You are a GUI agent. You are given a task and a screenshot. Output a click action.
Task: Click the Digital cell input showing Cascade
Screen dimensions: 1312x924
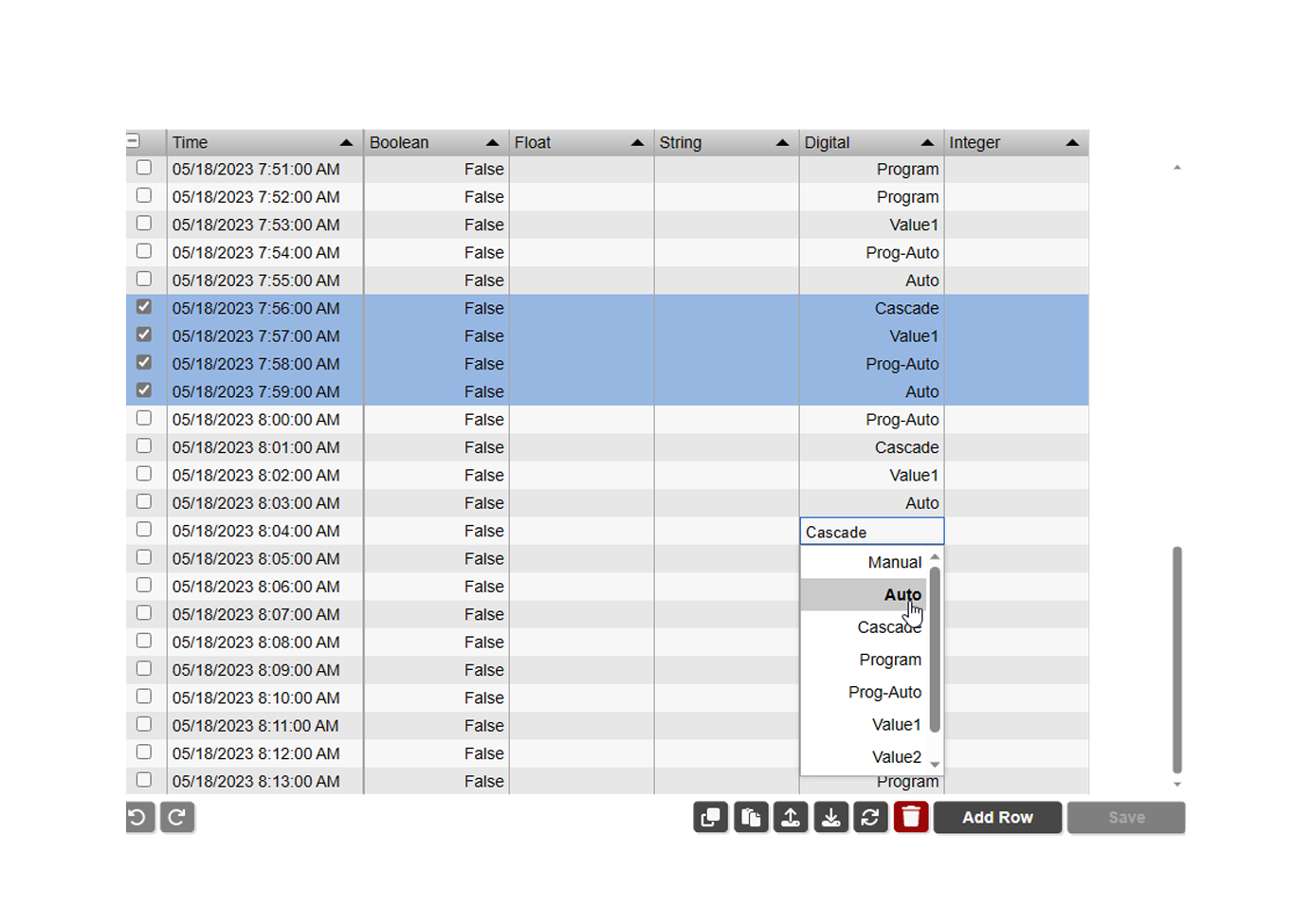(x=872, y=532)
